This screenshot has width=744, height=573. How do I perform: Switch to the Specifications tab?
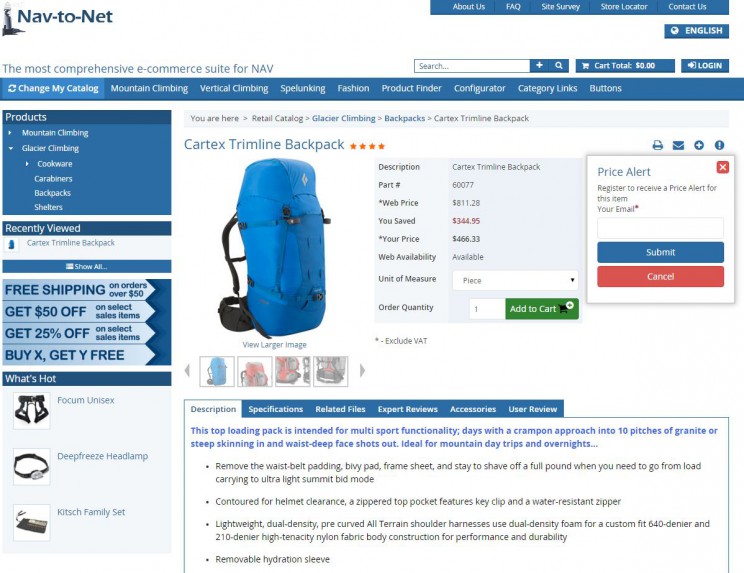[x=275, y=409]
